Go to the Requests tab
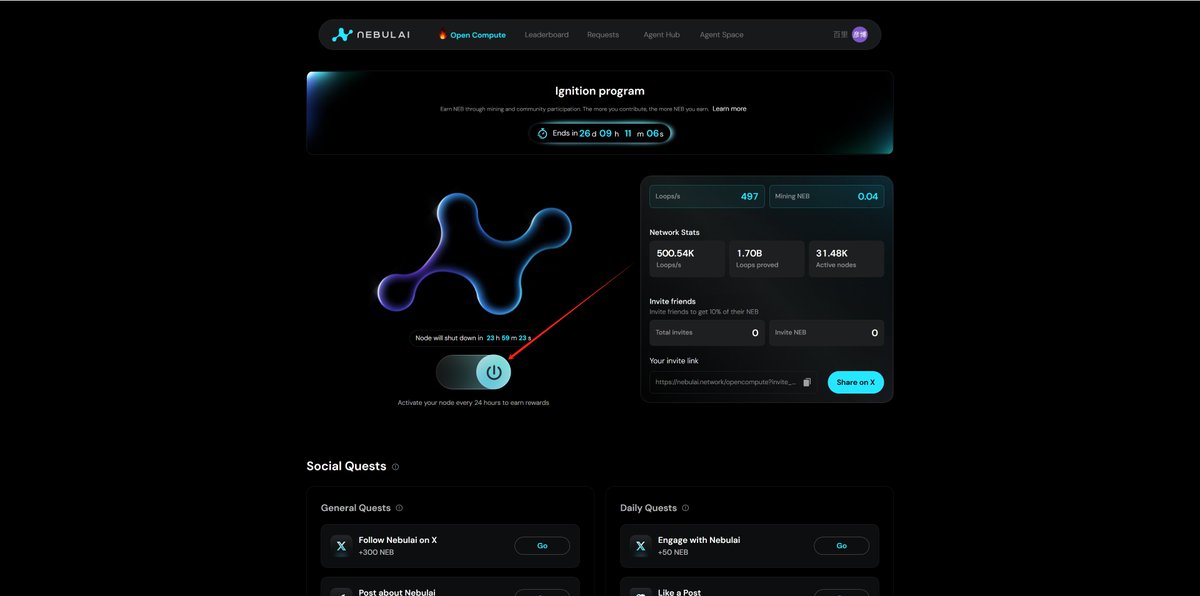This screenshot has width=1200, height=596. pyautogui.click(x=603, y=35)
